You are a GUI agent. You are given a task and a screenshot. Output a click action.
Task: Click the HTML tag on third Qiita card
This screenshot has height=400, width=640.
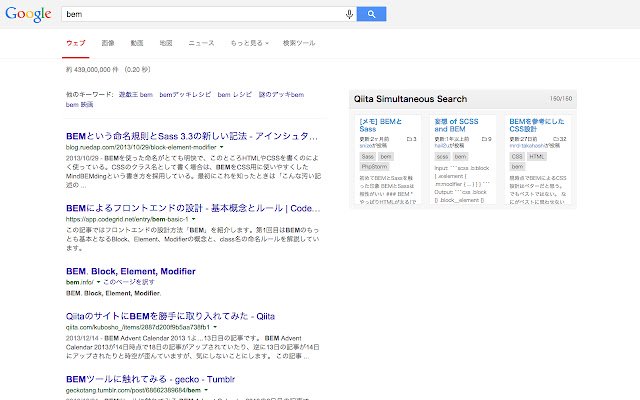coord(536,157)
